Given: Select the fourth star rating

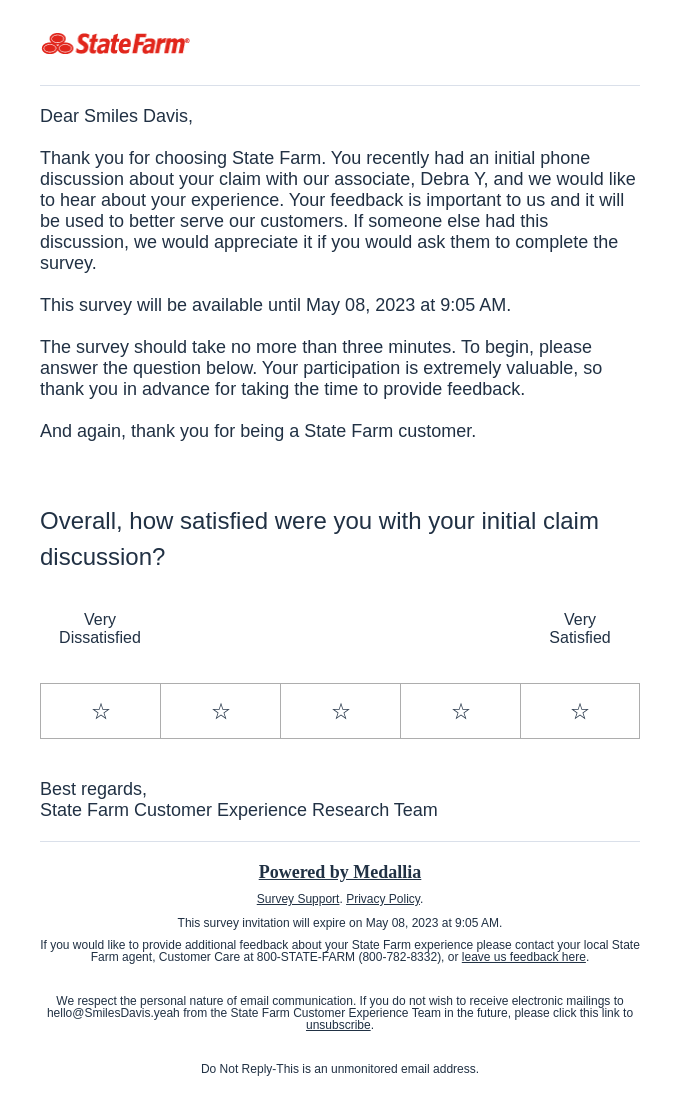Looking at the screenshot, I should pos(460,711).
